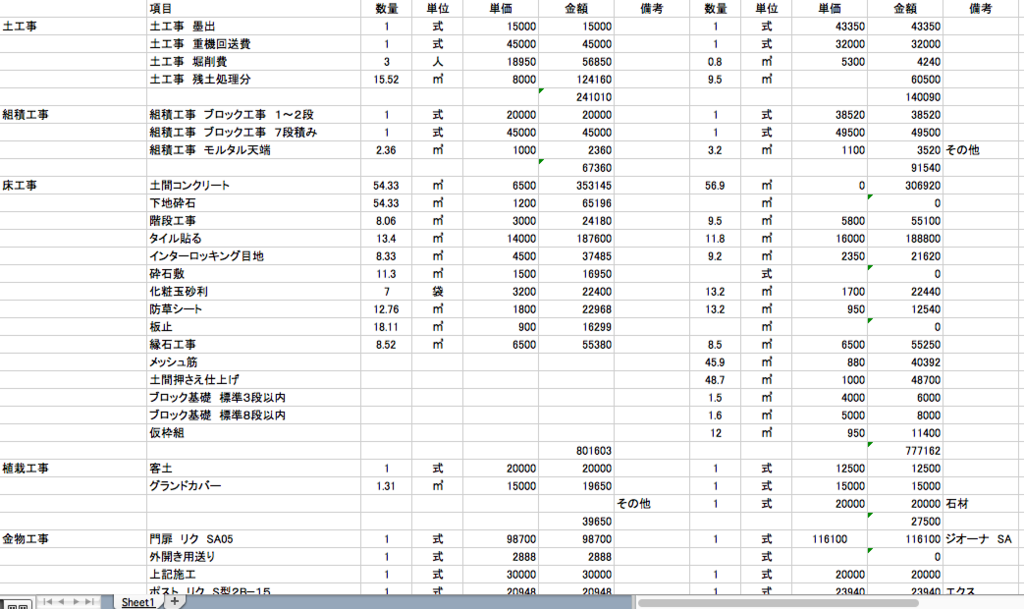Go to the previous sheet tab
Image resolution: width=1024 pixels, height=609 pixels.
[61, 601]
